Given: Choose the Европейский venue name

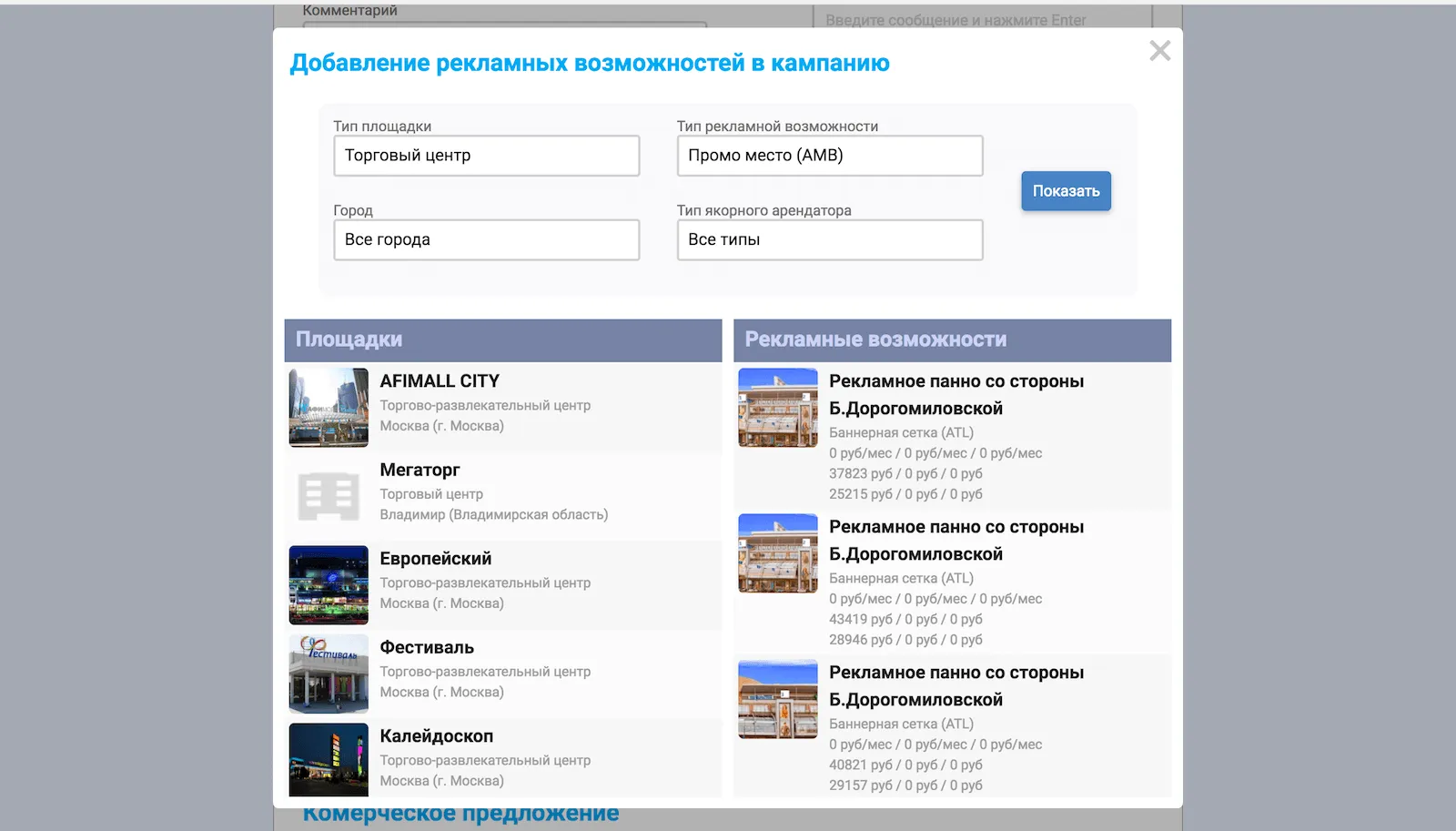Looking at the screenshot, I should tap(435, 559).
